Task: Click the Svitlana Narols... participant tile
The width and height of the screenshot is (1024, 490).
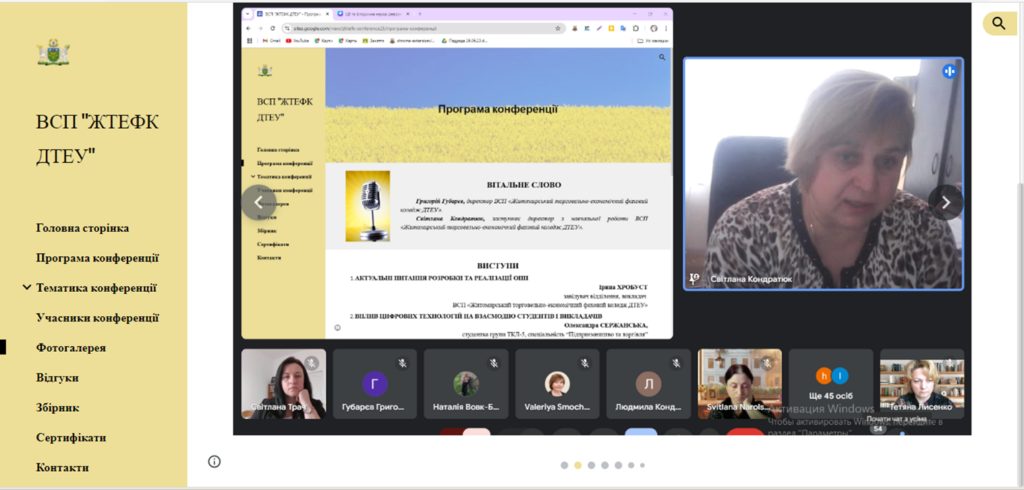Action: [739, 384]
